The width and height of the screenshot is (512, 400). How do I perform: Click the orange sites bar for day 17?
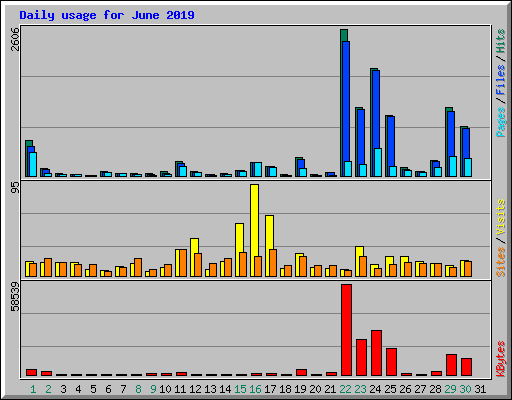tap(273, 263)
